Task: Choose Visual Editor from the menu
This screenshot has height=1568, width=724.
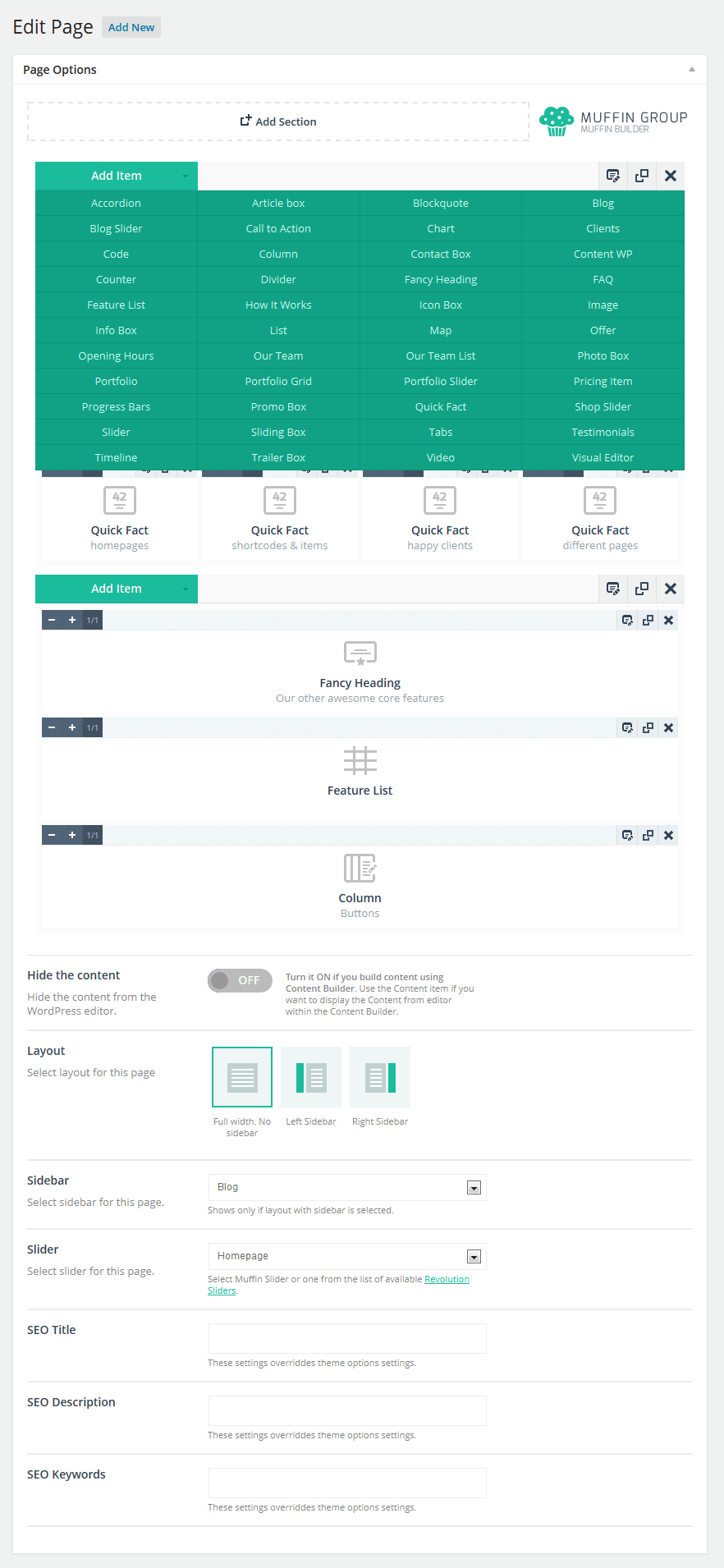Action: [x=603, y=457]
